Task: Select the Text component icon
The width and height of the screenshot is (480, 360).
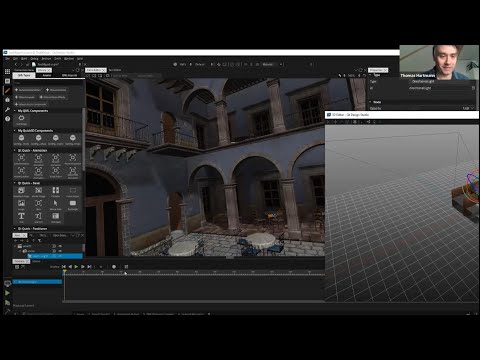Action: [21, 217]
